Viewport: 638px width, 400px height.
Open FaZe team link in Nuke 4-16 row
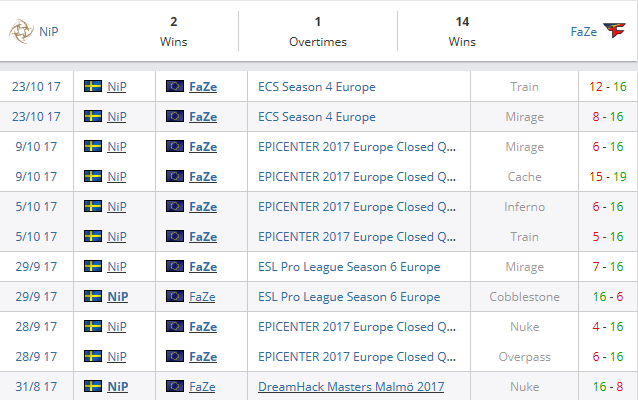pyautogui.click(x=203, y=327)
